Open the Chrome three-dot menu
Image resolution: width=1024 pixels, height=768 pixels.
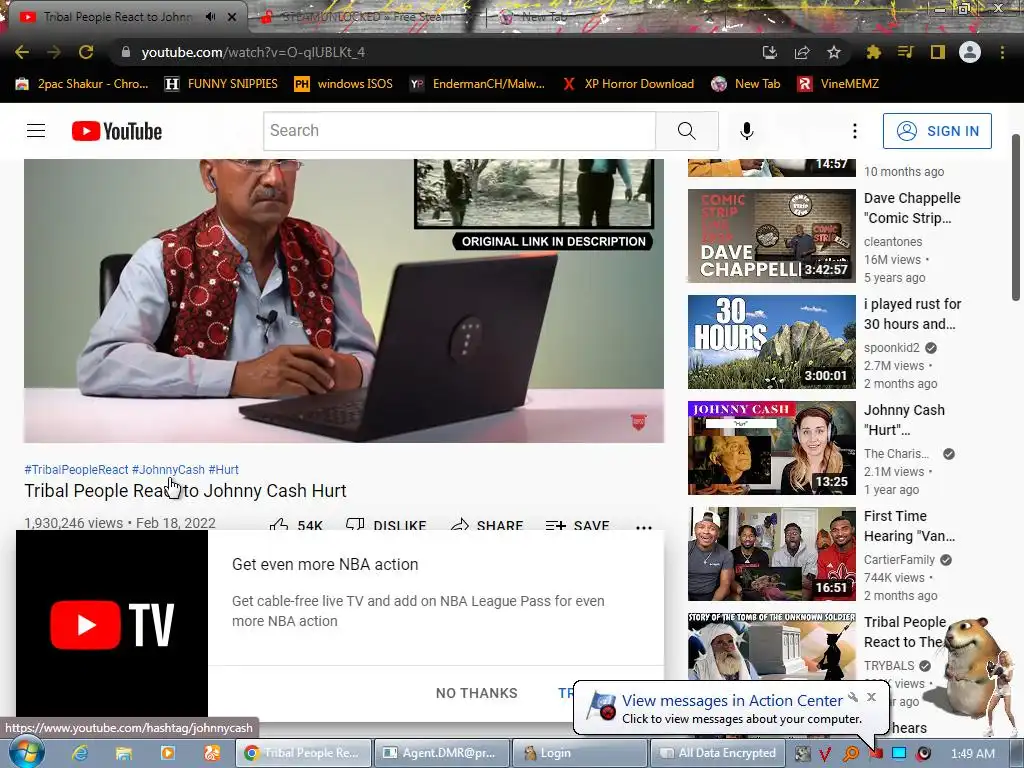1002,52
